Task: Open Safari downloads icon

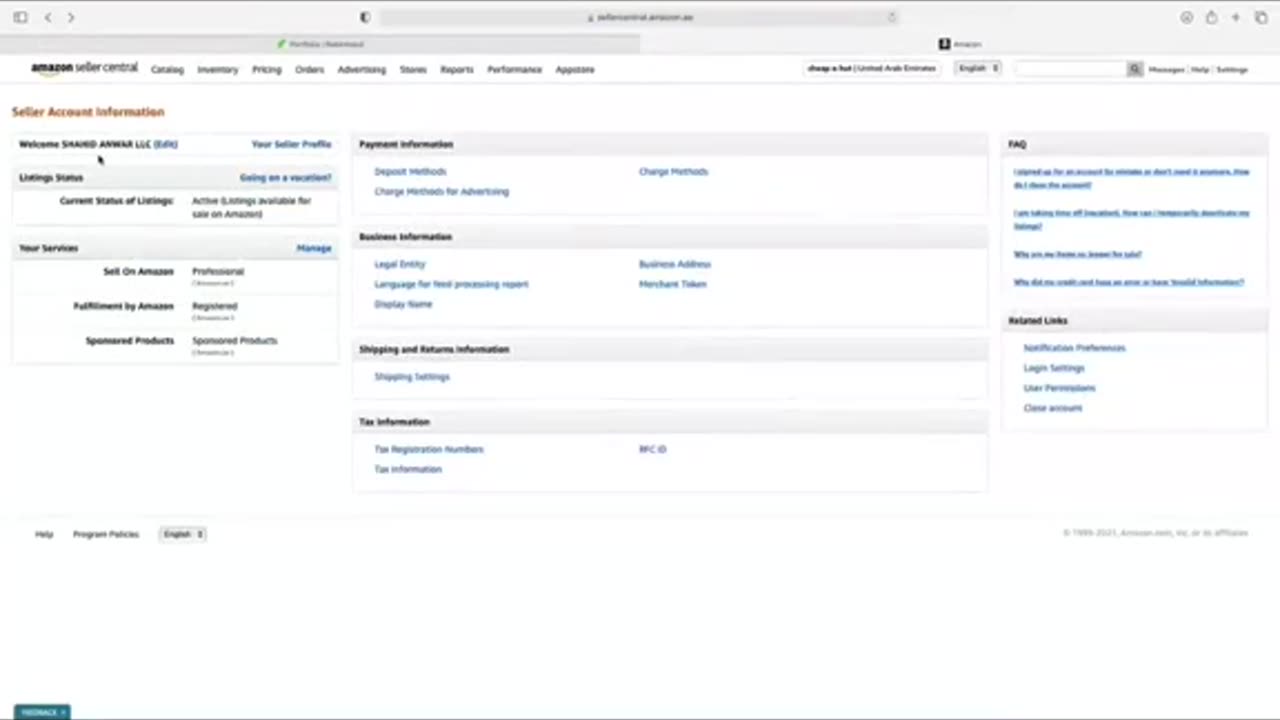Action: click(x=1186, y=17)
